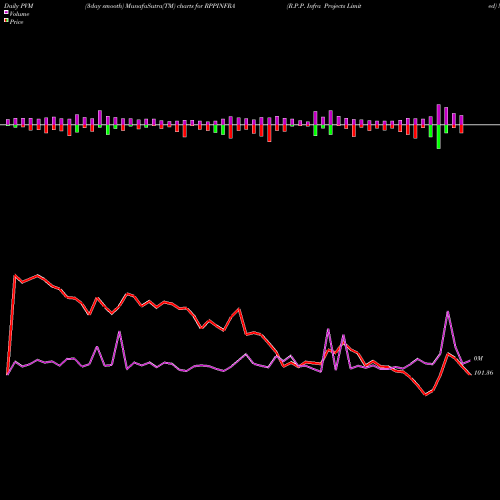Click the '101.86' price value label
Screen dimensions: 500x500
point(483,373)
